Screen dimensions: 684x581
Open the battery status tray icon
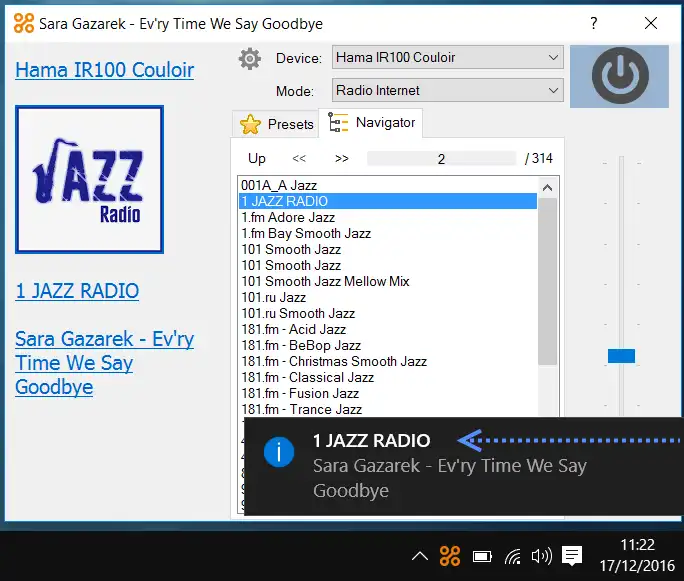pos(482,557)
